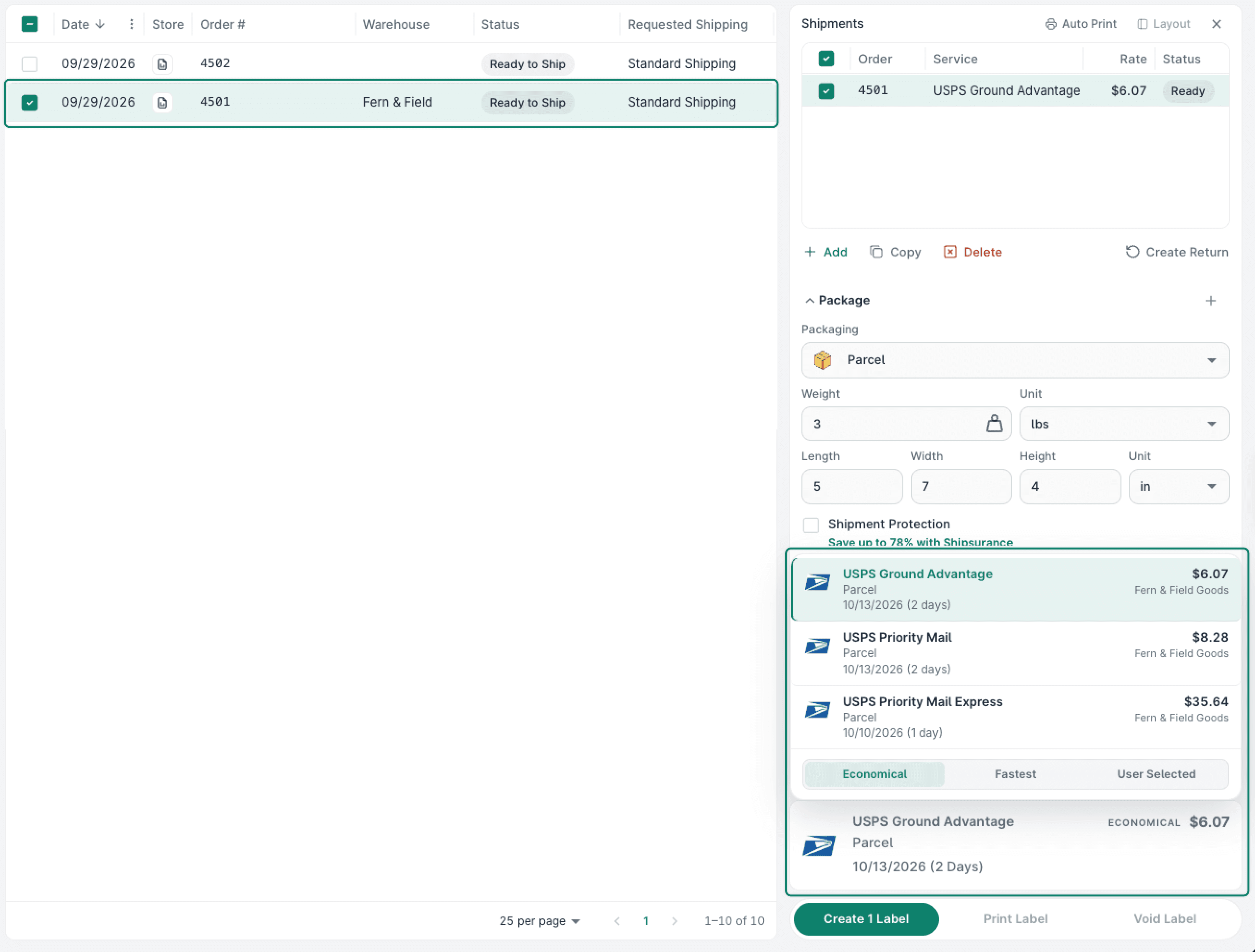Uncheck shipment 4501 checkbox in Shipments panel
This screenshot has height=952, width=1255.
[826, 91]
